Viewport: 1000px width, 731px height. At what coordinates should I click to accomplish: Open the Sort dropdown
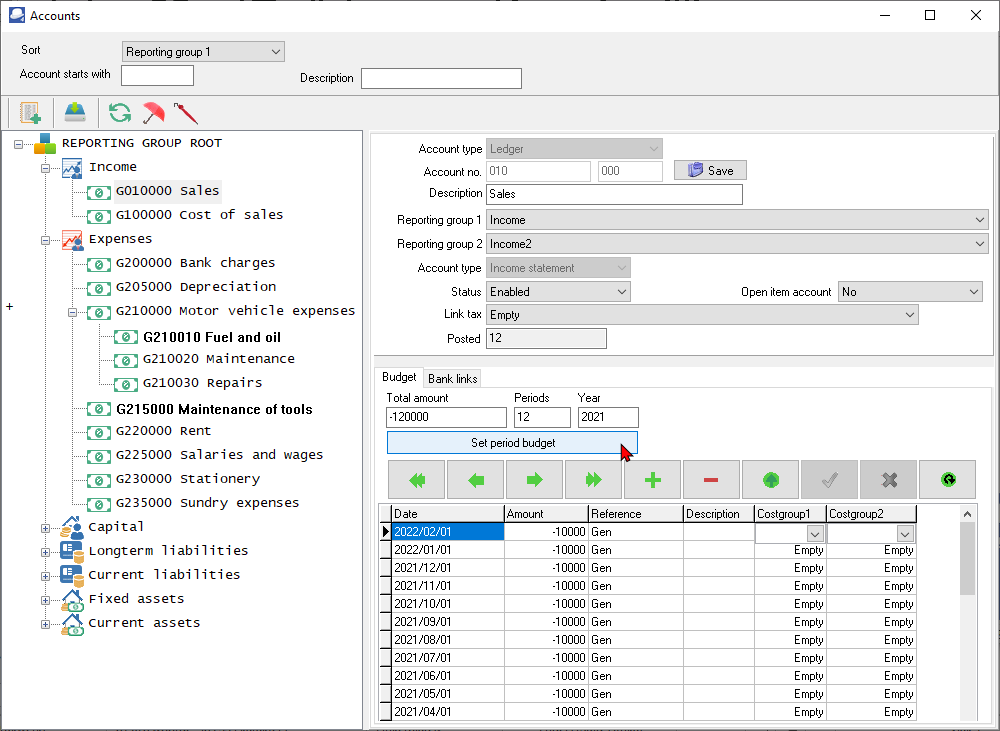pos(276,52)
